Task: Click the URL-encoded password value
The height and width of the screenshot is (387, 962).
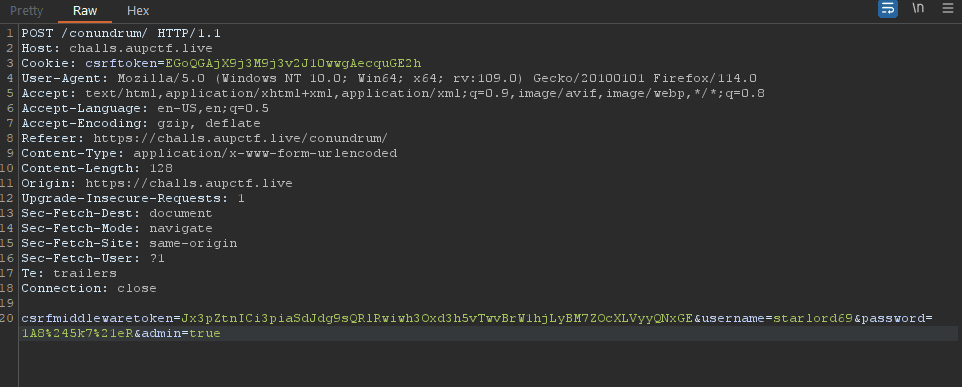Action: tap(77, 334)
